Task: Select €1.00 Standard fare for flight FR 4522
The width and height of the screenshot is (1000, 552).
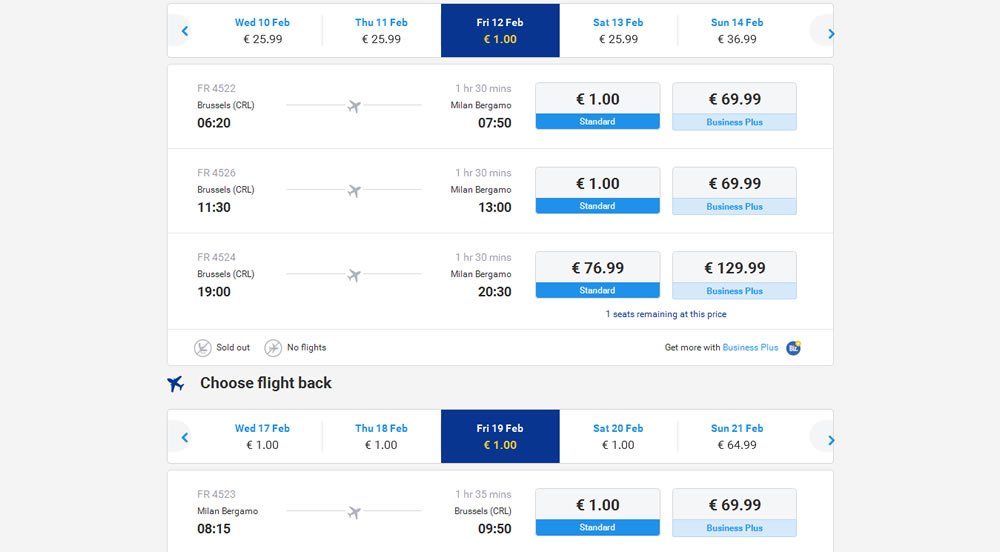Action: [598, 106]
